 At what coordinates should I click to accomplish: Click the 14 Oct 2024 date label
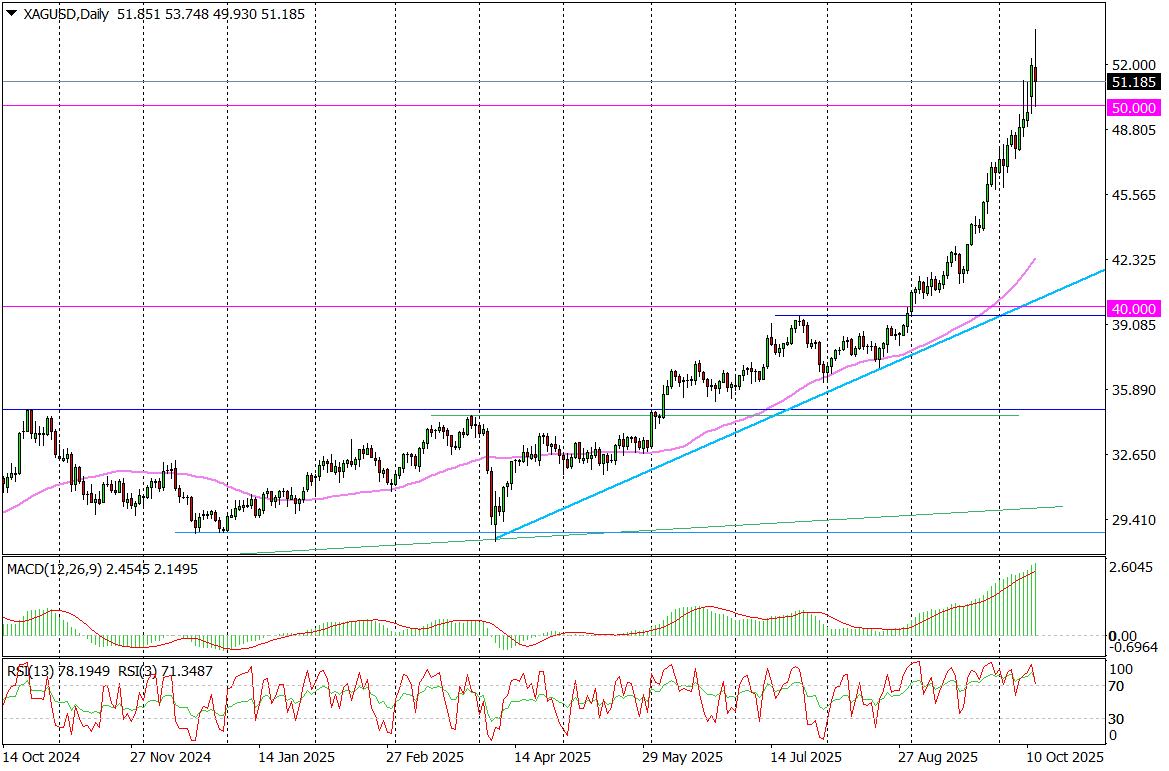coord(41,757)
